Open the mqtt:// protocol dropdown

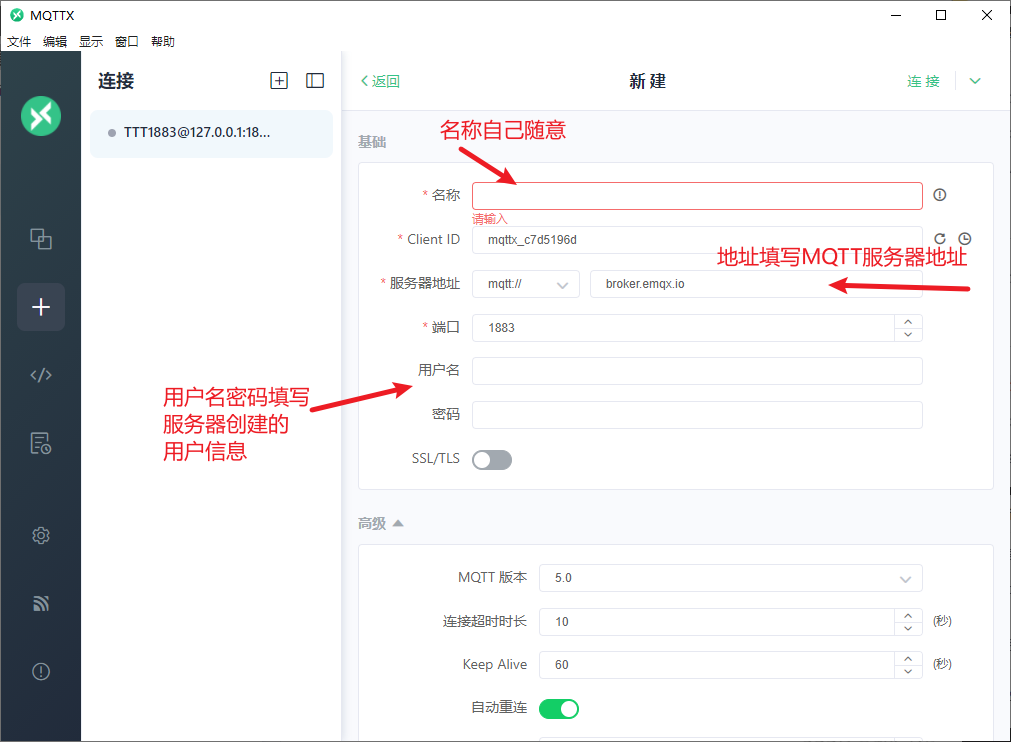click(525, 284)
